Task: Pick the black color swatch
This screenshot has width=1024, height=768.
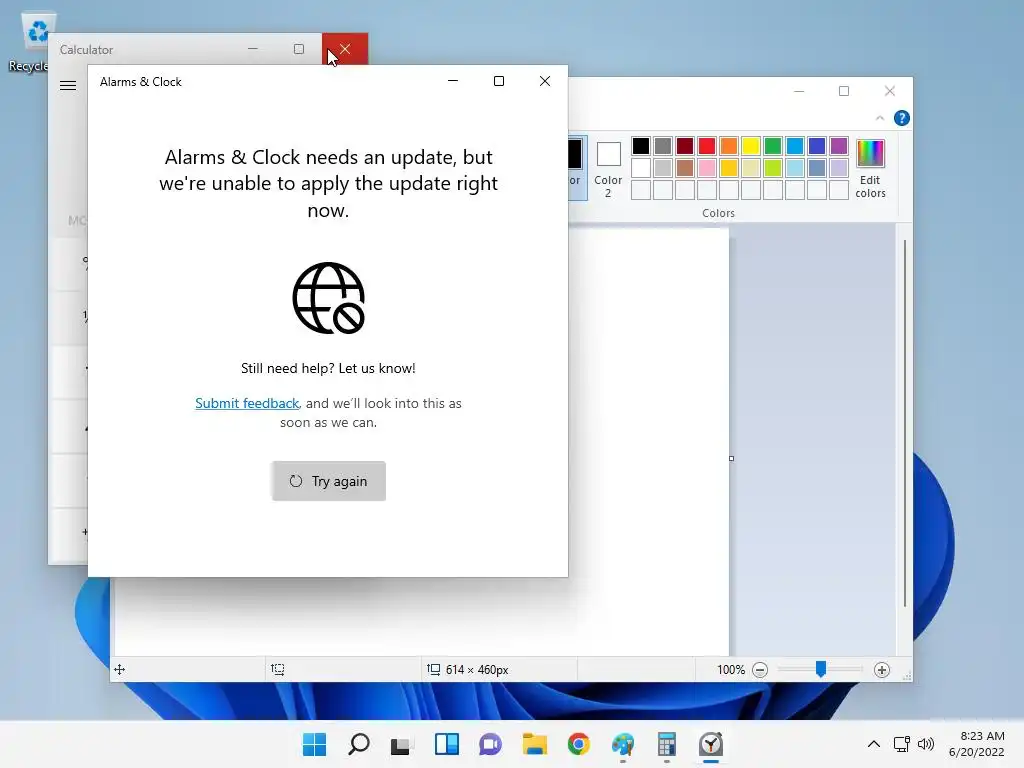Action: click(x=641, y=146)
